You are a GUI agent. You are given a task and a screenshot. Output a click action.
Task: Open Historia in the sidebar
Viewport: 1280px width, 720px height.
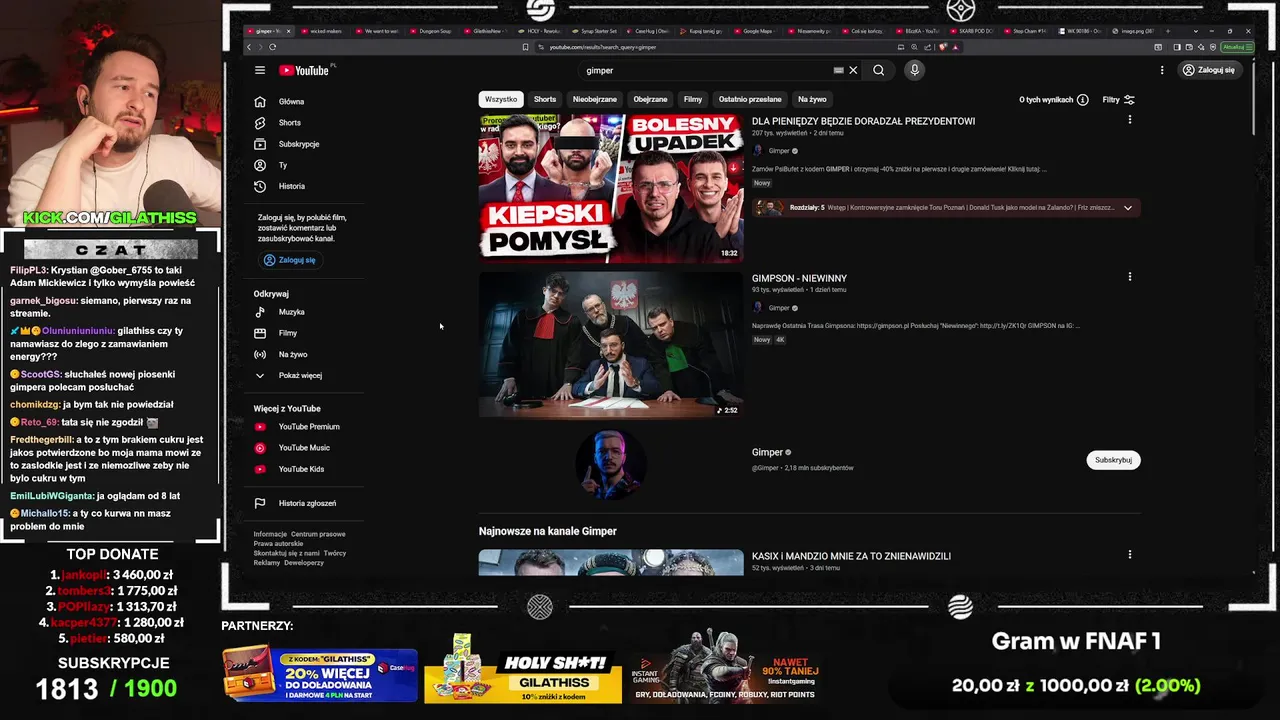[292, 186]
